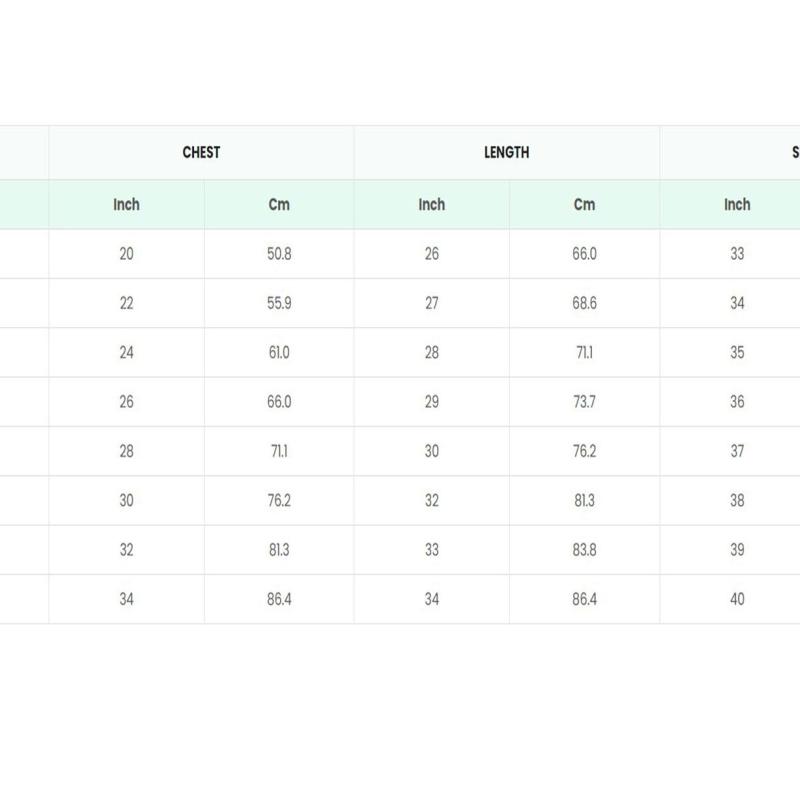
Task: Click the Cm subheader under LENGTH
Action: click(x=584, y=204)
